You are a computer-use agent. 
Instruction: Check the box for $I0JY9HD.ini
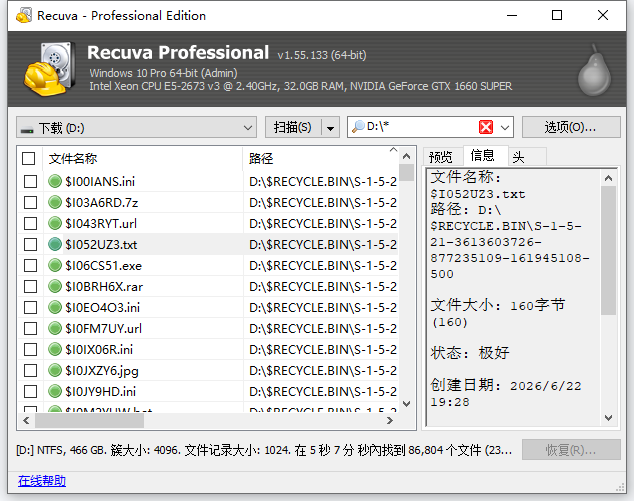(30, 392)
